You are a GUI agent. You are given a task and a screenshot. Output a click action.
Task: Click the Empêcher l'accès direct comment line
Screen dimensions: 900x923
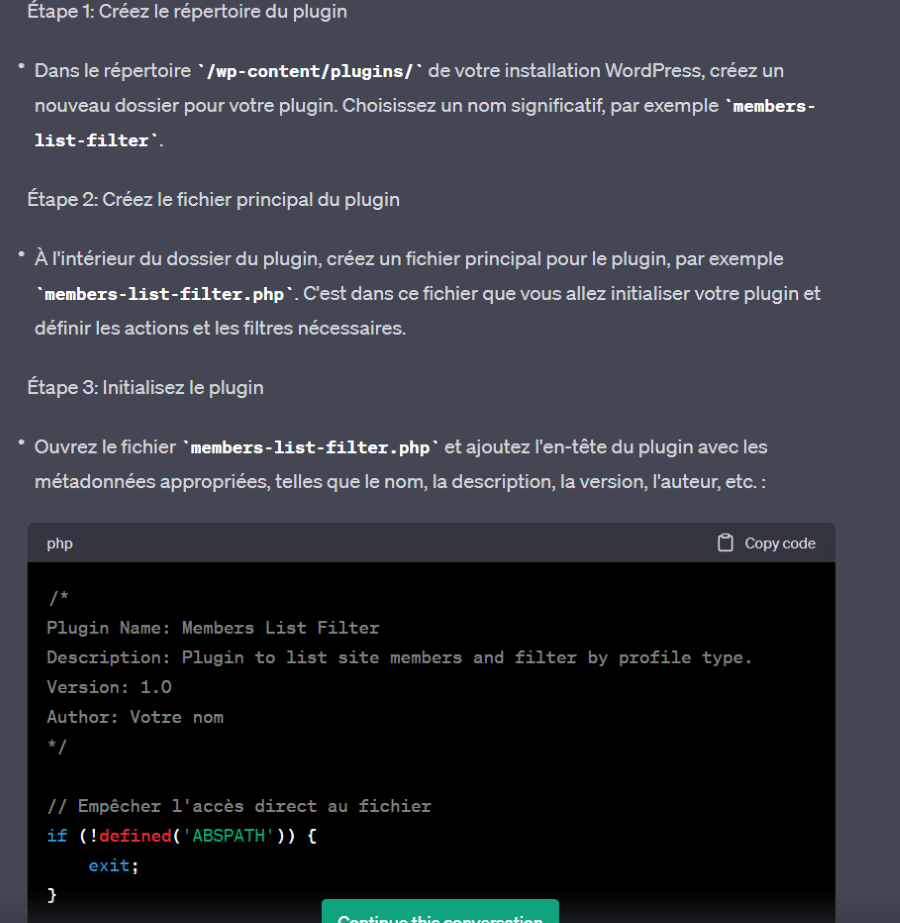coord(239,806)
